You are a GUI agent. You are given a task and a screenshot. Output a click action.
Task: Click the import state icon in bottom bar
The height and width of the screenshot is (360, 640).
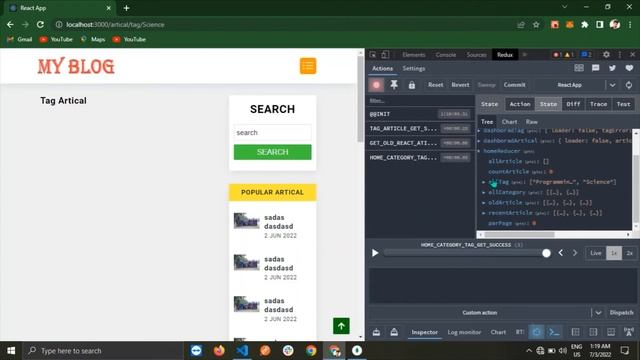point(376,332)
